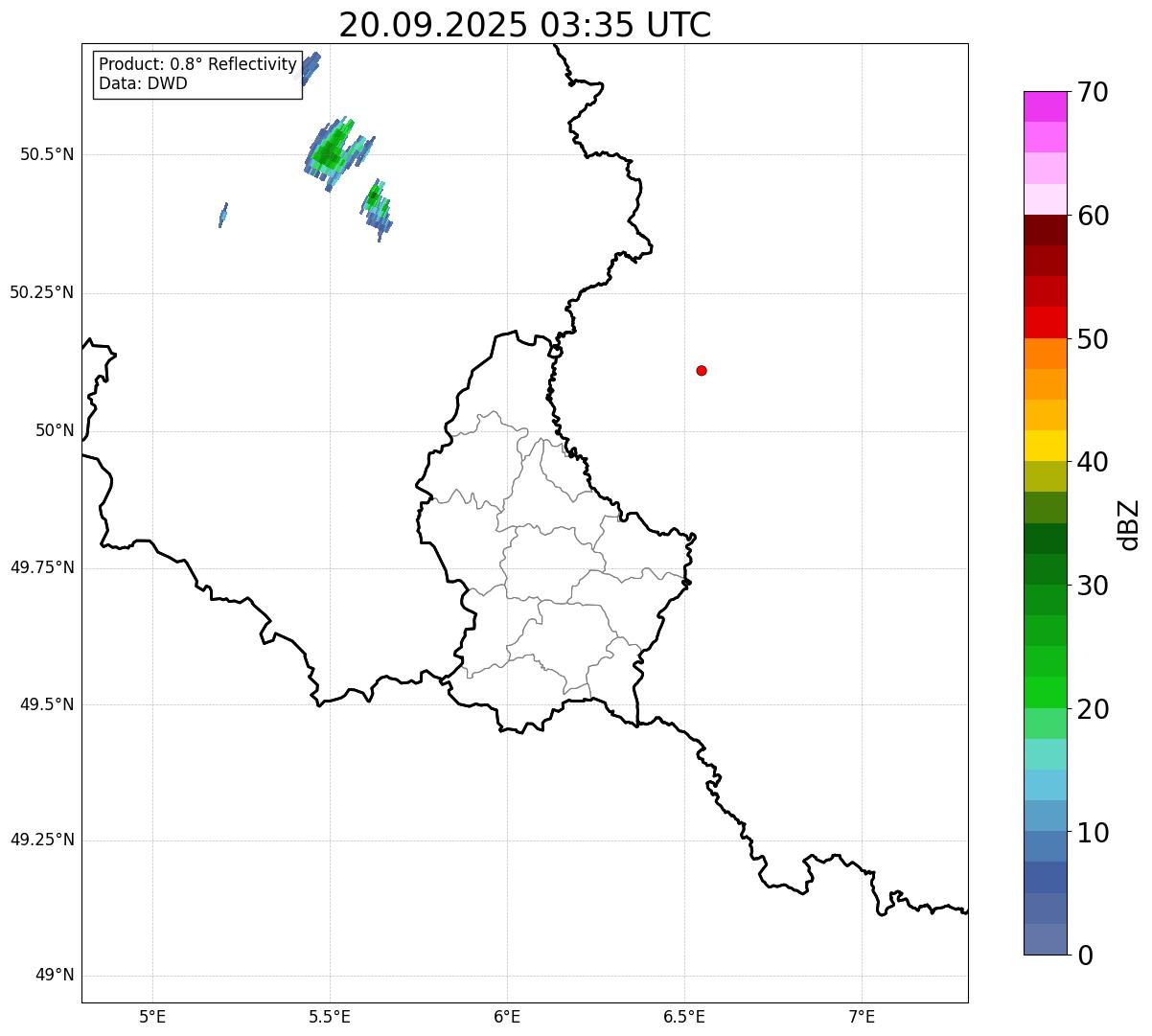Click the large green radar echo near 50.5°N
This screenshot has width=1152, height=1036.
(332, 151)
